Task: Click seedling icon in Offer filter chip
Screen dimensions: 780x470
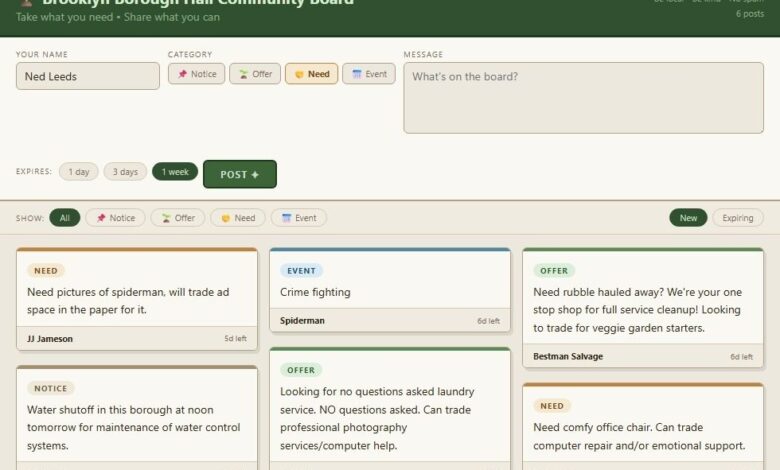Action: (x=166, y=218)
